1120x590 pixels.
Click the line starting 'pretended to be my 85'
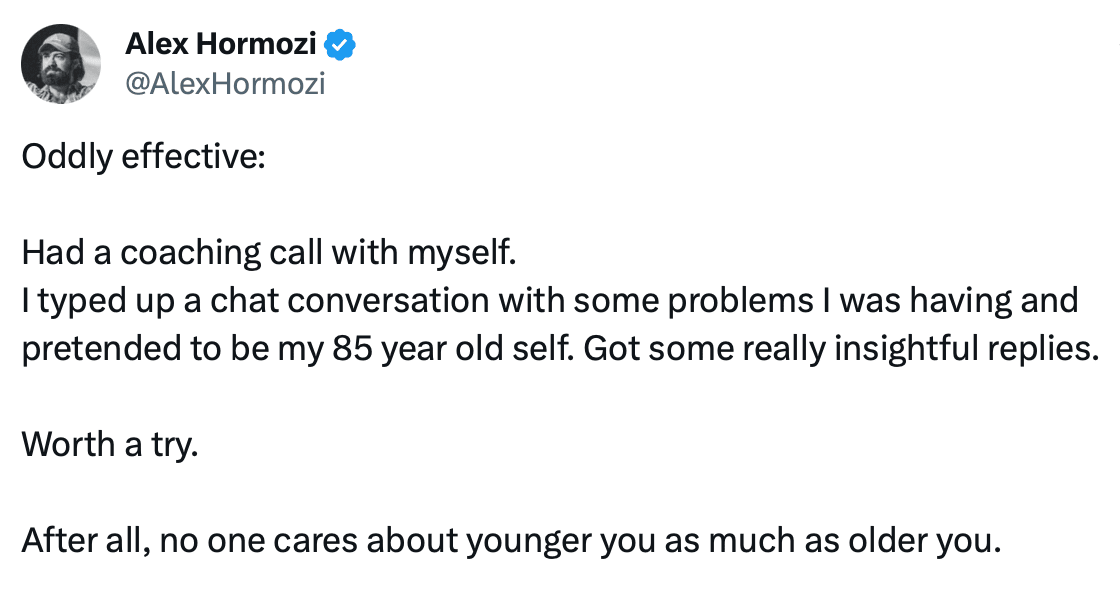(x=560, y=348)
